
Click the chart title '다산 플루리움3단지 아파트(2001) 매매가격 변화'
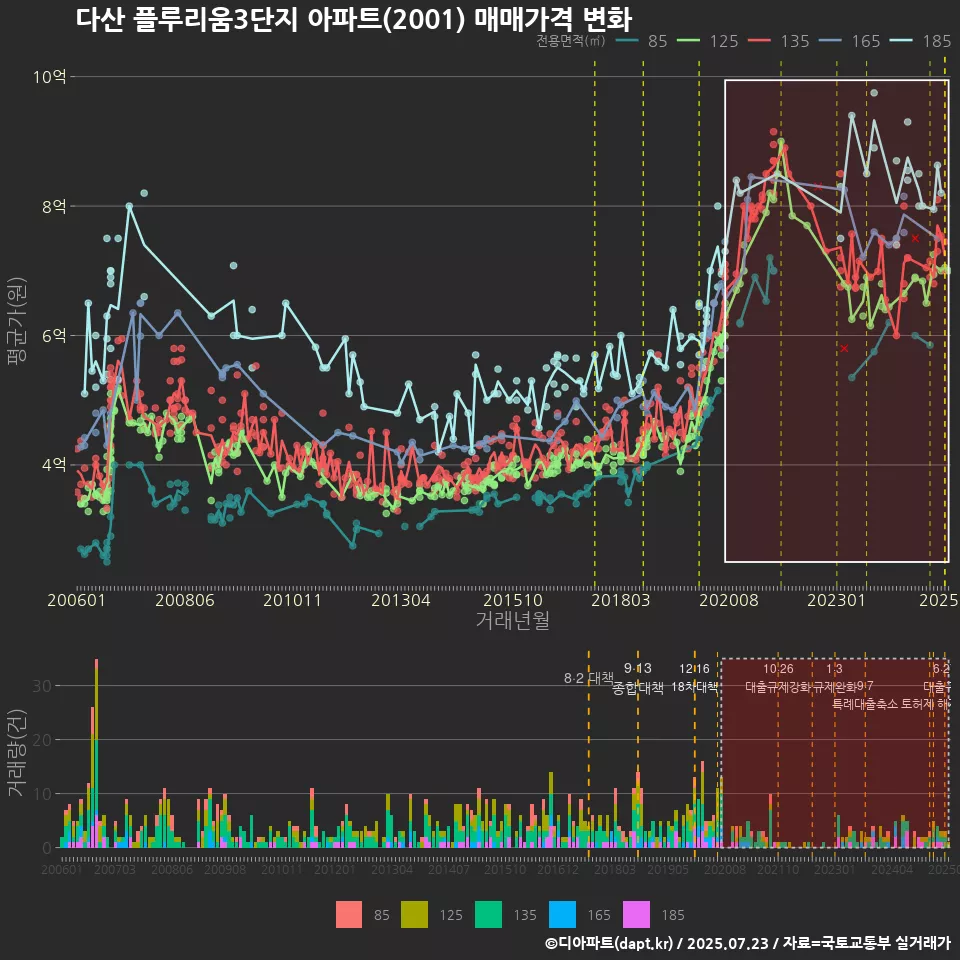point(354,19)
